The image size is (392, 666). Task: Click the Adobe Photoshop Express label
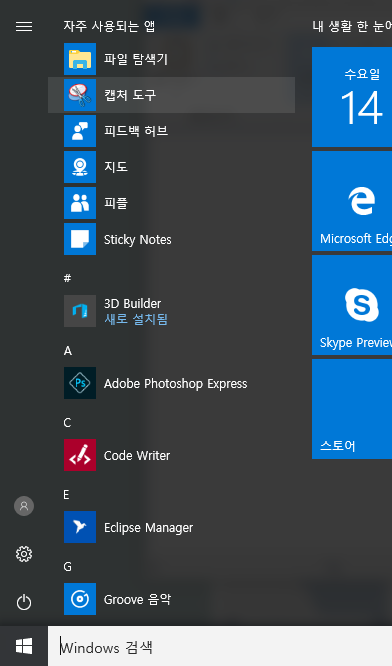[x=175, y=384]
